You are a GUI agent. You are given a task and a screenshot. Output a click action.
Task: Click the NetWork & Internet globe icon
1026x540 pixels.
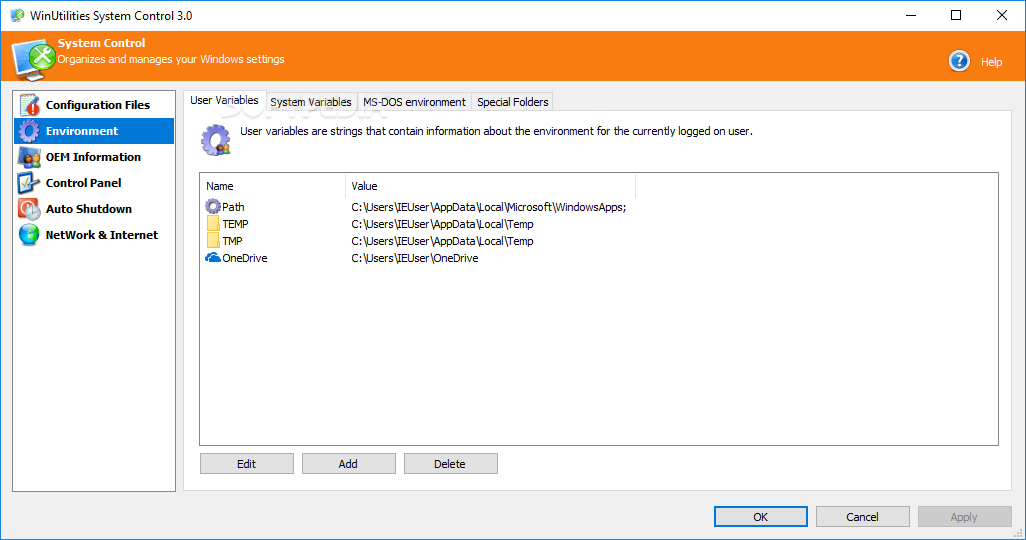click(x=29, y=235)
